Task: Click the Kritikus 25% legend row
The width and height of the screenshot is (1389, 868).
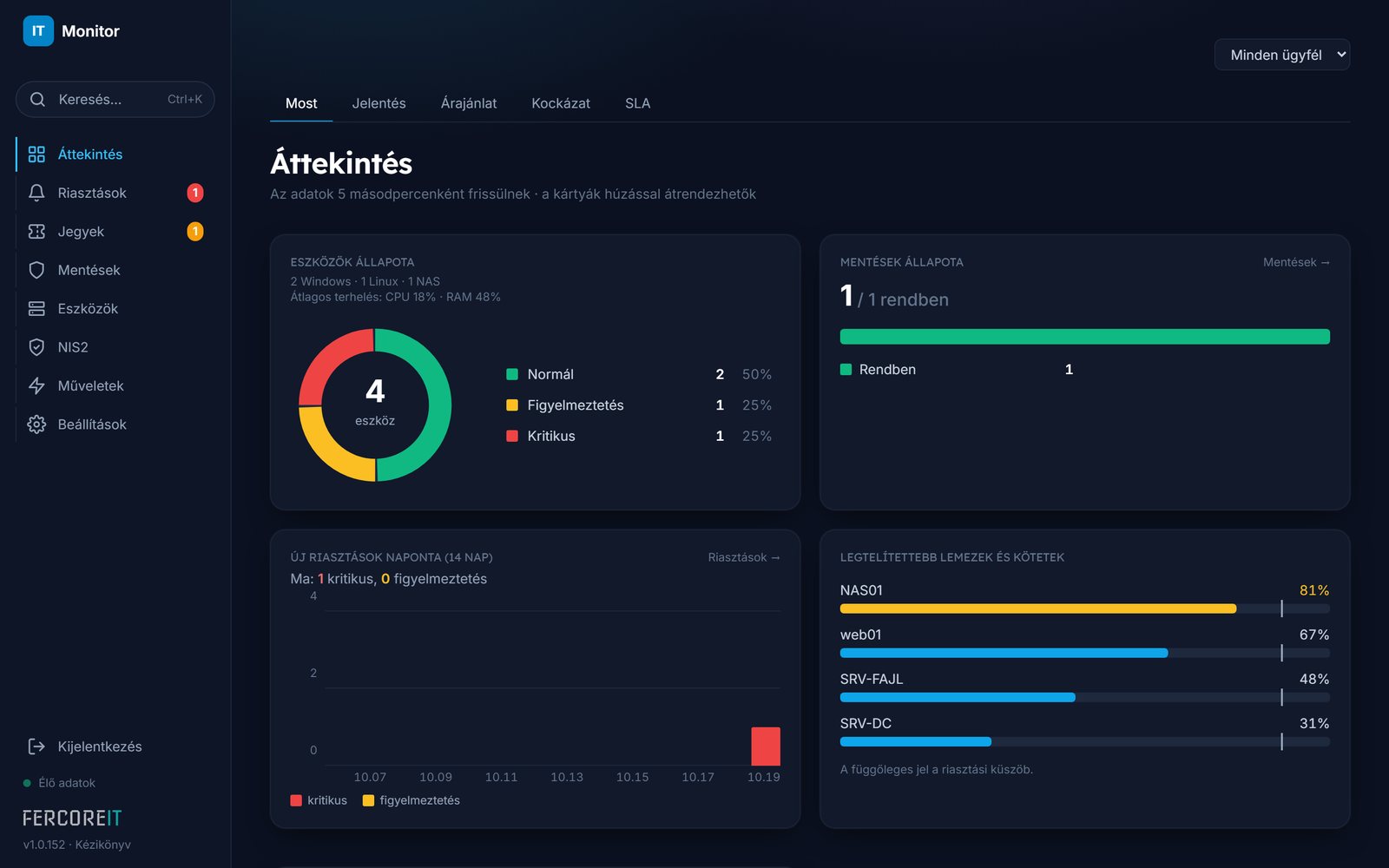Action: pos(639,436)
